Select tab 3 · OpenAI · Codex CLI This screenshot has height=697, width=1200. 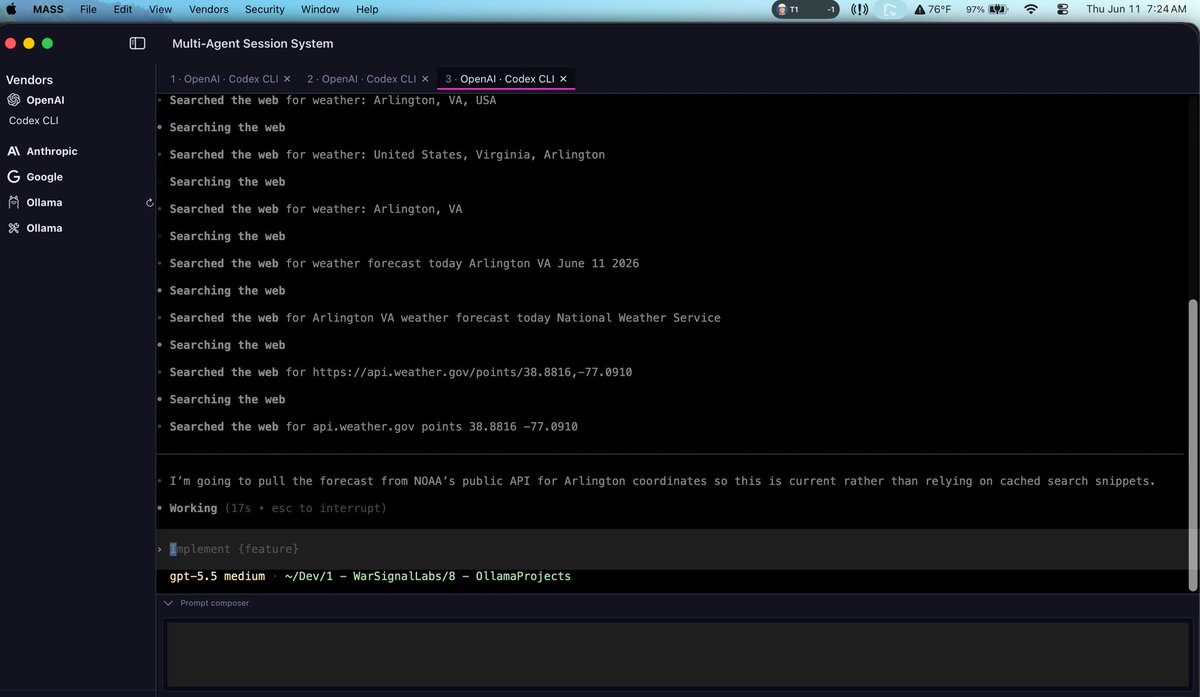click(499, 78)
